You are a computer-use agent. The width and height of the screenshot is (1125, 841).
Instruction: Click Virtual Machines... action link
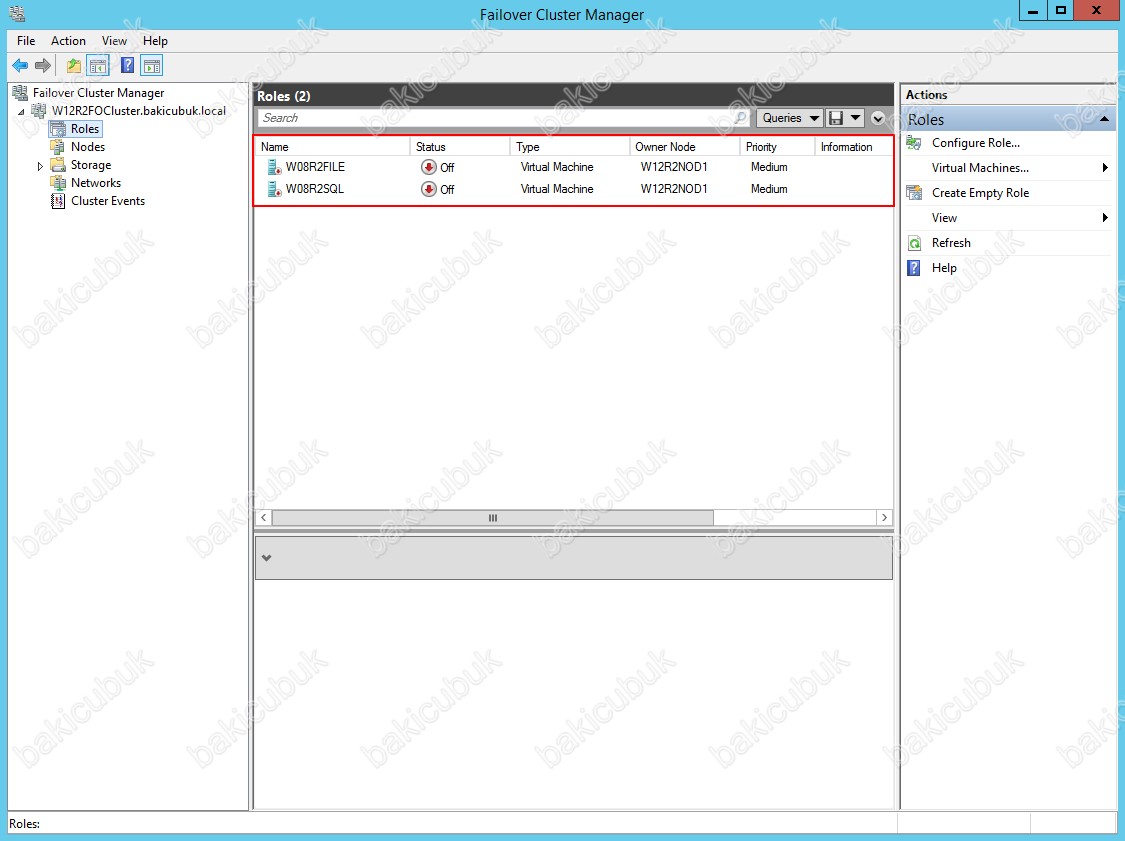[x=980, y=167]
